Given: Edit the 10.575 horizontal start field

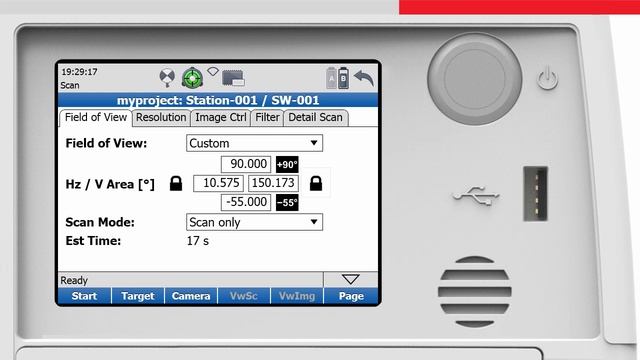Looking at the screenshot, I should tap(218, 183).
